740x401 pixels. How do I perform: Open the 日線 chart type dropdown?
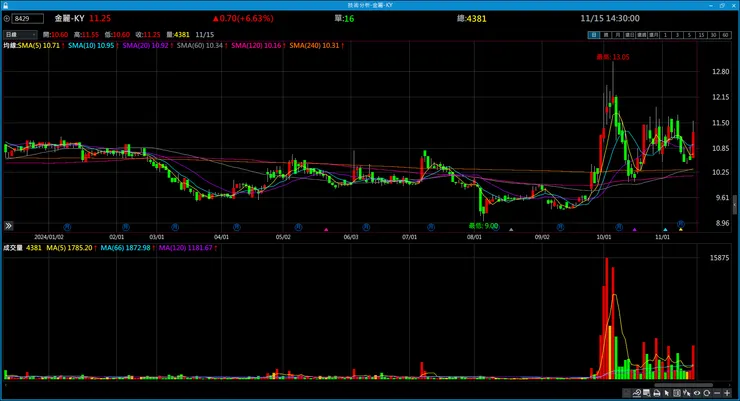click(20, 34)
